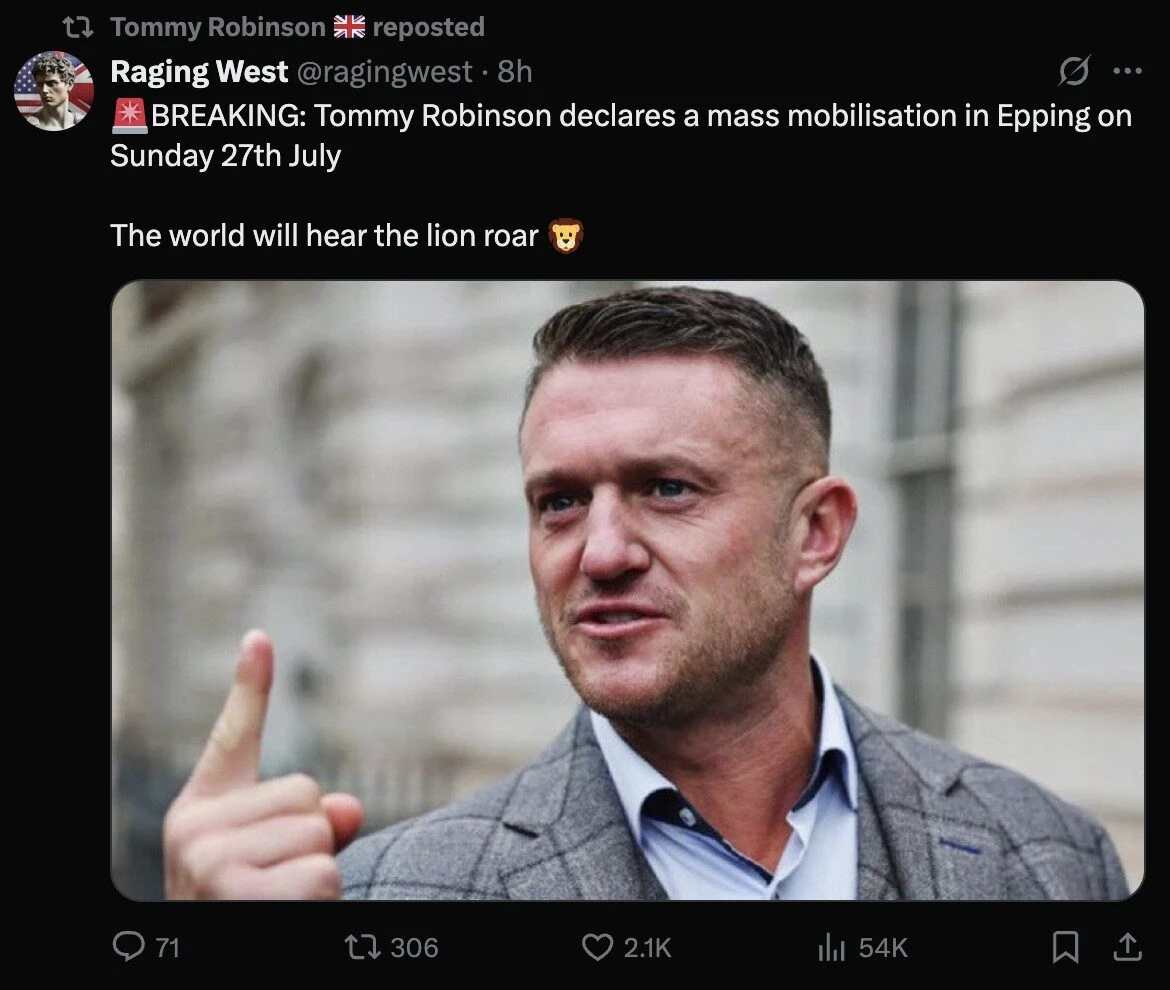This screenshot has height=990, width=1170.
Task: Share the post using the upload icon
Action: [x=1127, y=947]
